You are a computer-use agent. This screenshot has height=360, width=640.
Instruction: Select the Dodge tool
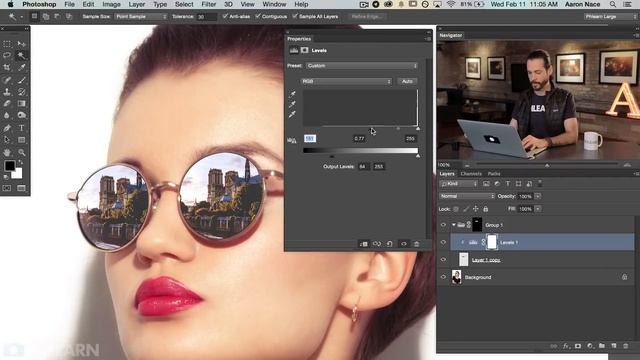click(x=21, y=116)
